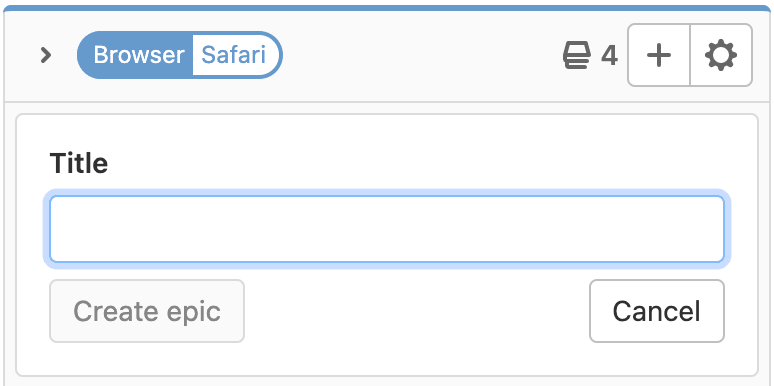Click the cog icon in list header
The width and height of the screenshot is (774, 386).
[x=721, y=55]
